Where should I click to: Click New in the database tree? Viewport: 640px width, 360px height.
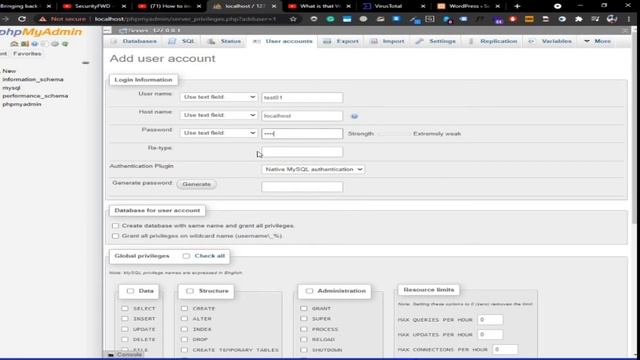(9, 71)
